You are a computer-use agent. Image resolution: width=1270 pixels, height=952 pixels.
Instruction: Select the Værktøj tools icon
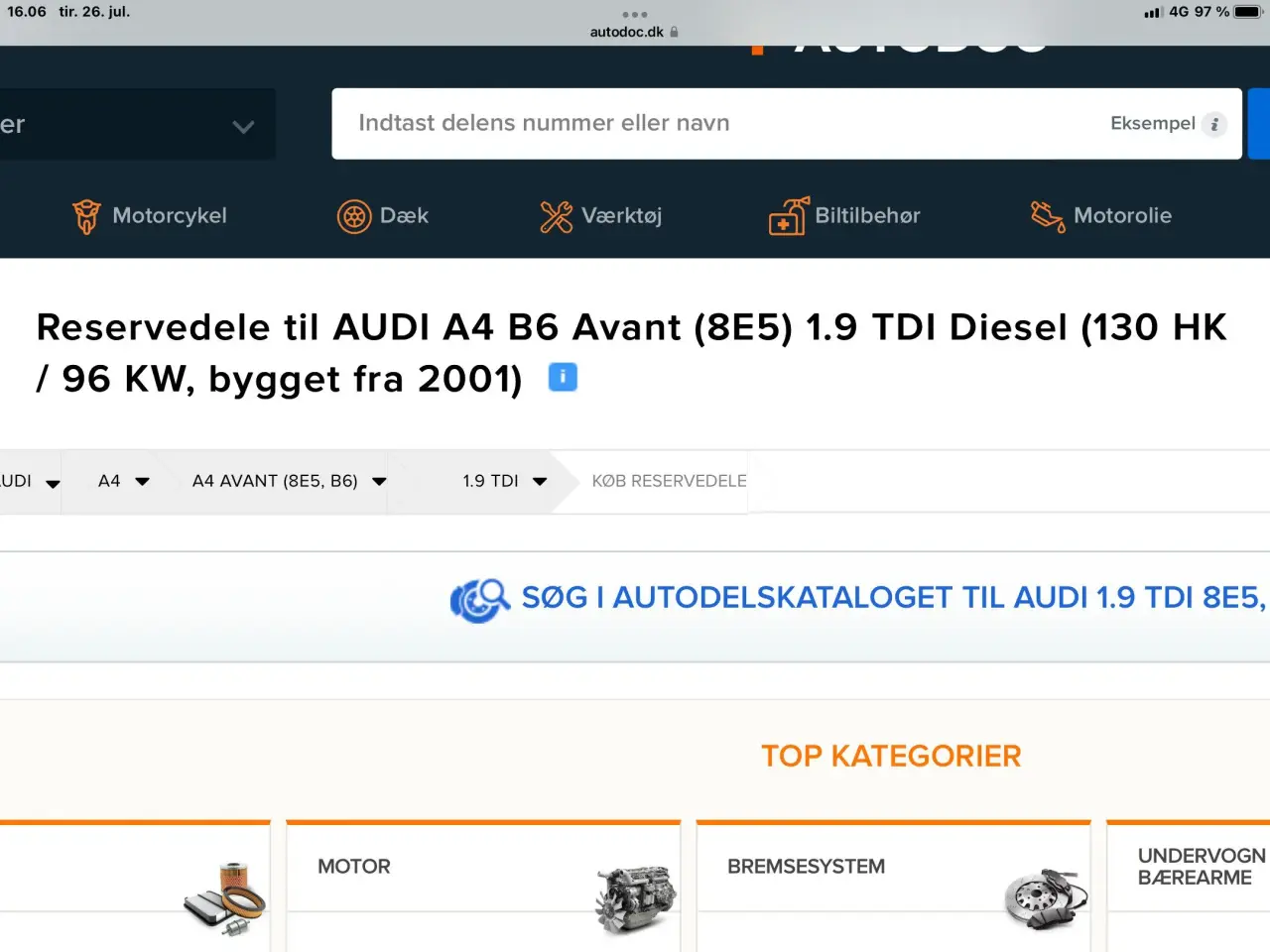[x=557, y=216]
